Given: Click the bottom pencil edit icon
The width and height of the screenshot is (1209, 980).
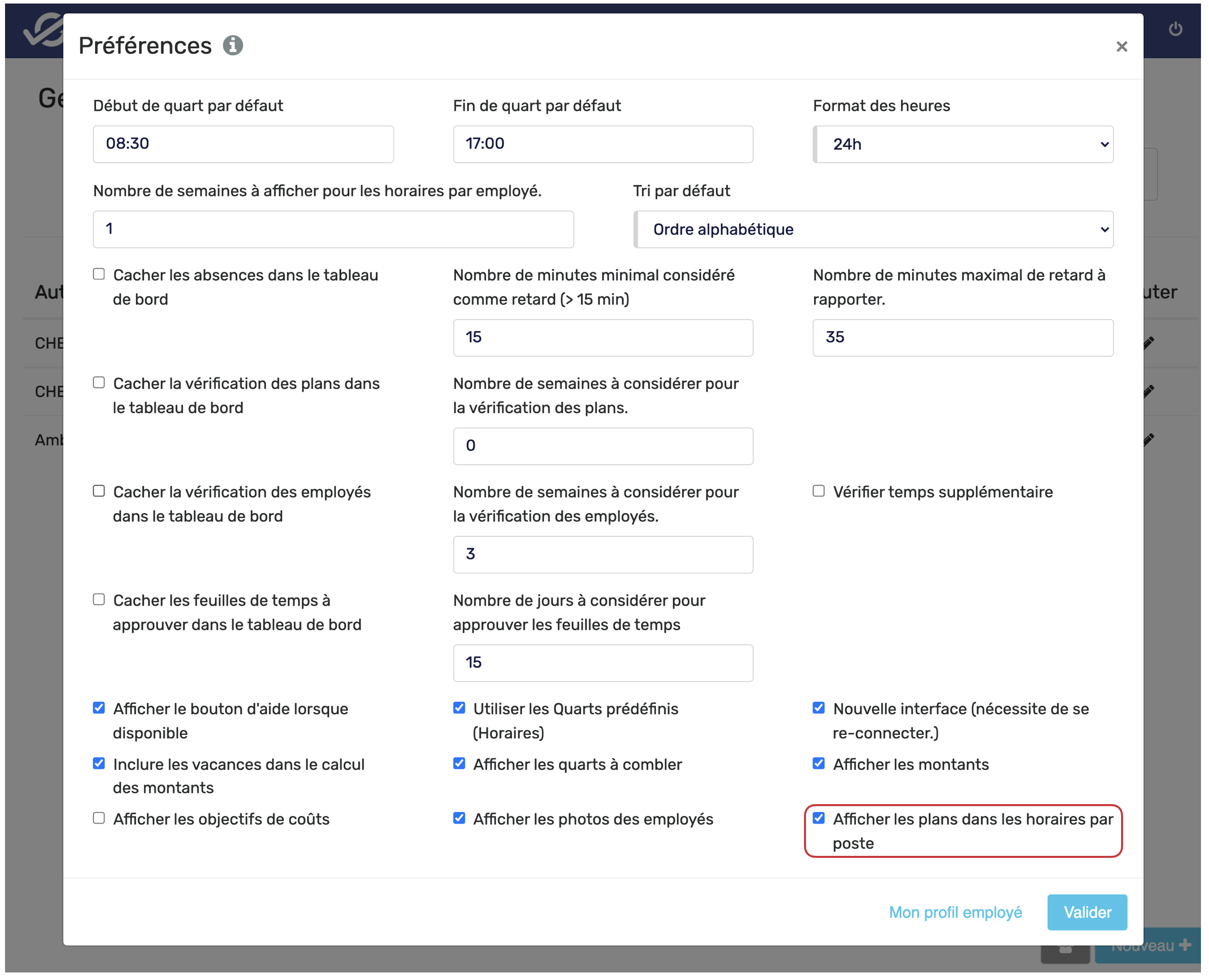Looking at the screenshot, I should click(1149, 439).
